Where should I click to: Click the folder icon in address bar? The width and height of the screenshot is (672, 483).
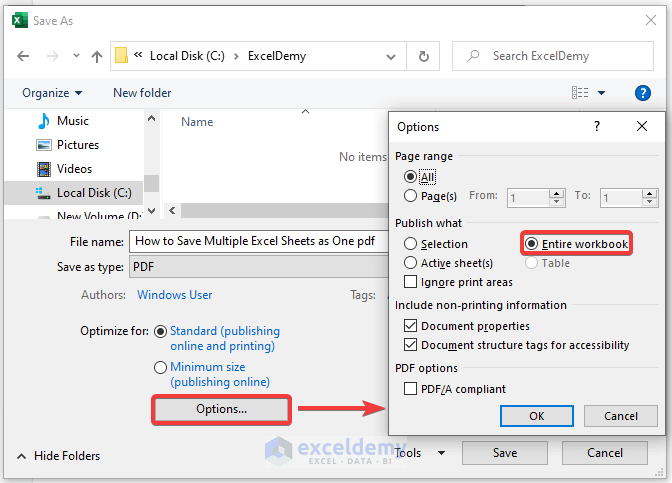(122, 56)
